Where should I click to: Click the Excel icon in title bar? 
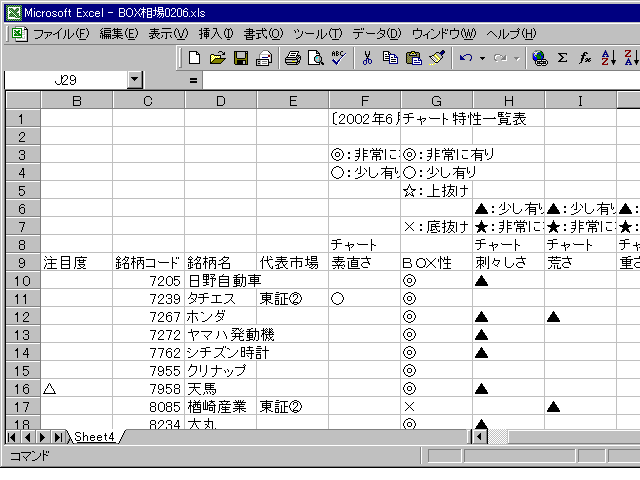[x=14, y=13]
